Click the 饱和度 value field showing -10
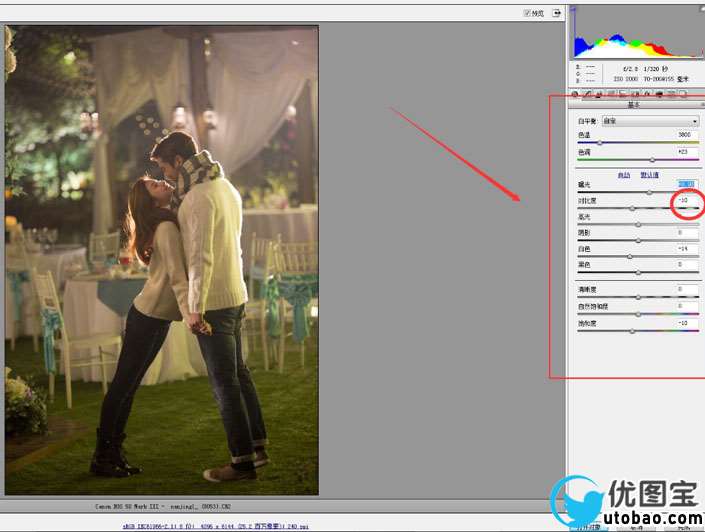Screen dimensions: 705x532 pyautogui.click(x=688, y=323)
